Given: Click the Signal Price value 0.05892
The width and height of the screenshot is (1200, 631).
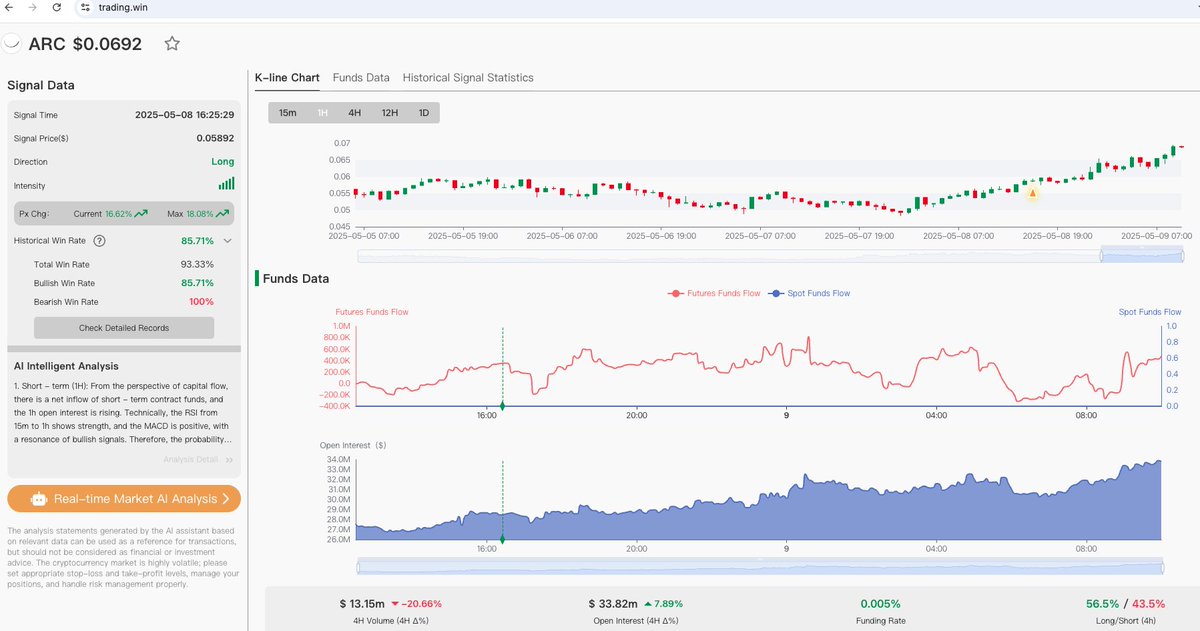Looking at the screenshot, I should [215, 138].
